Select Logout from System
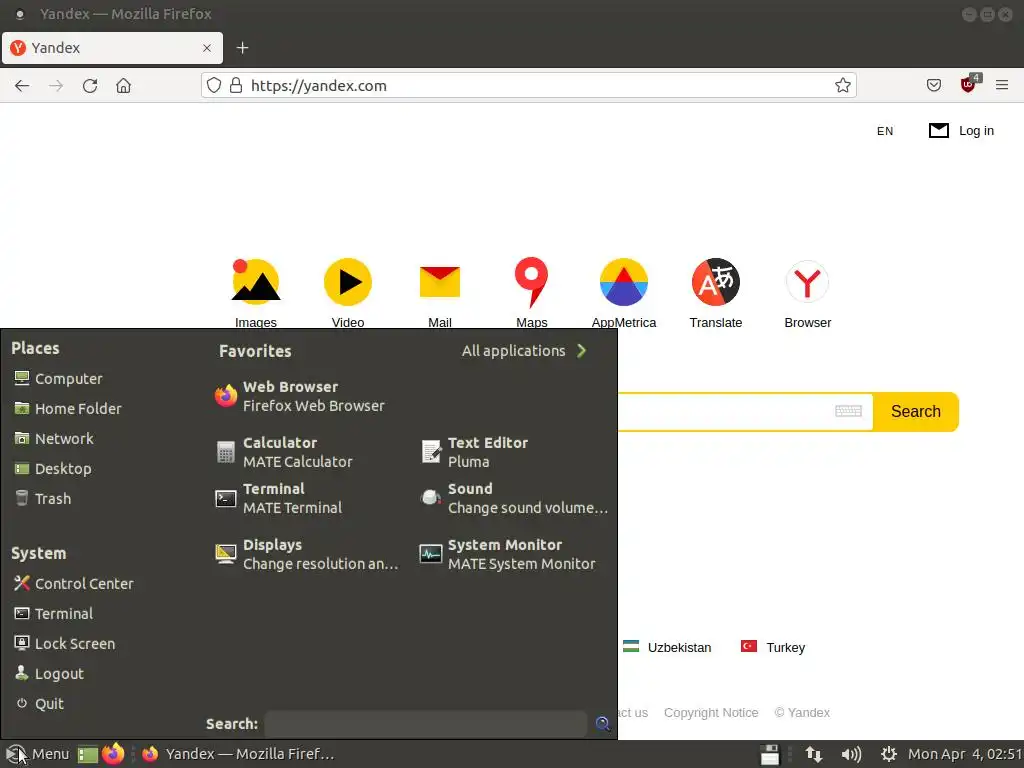The width and height of the screenshot is (1024, 768). (x=49, y=674)
